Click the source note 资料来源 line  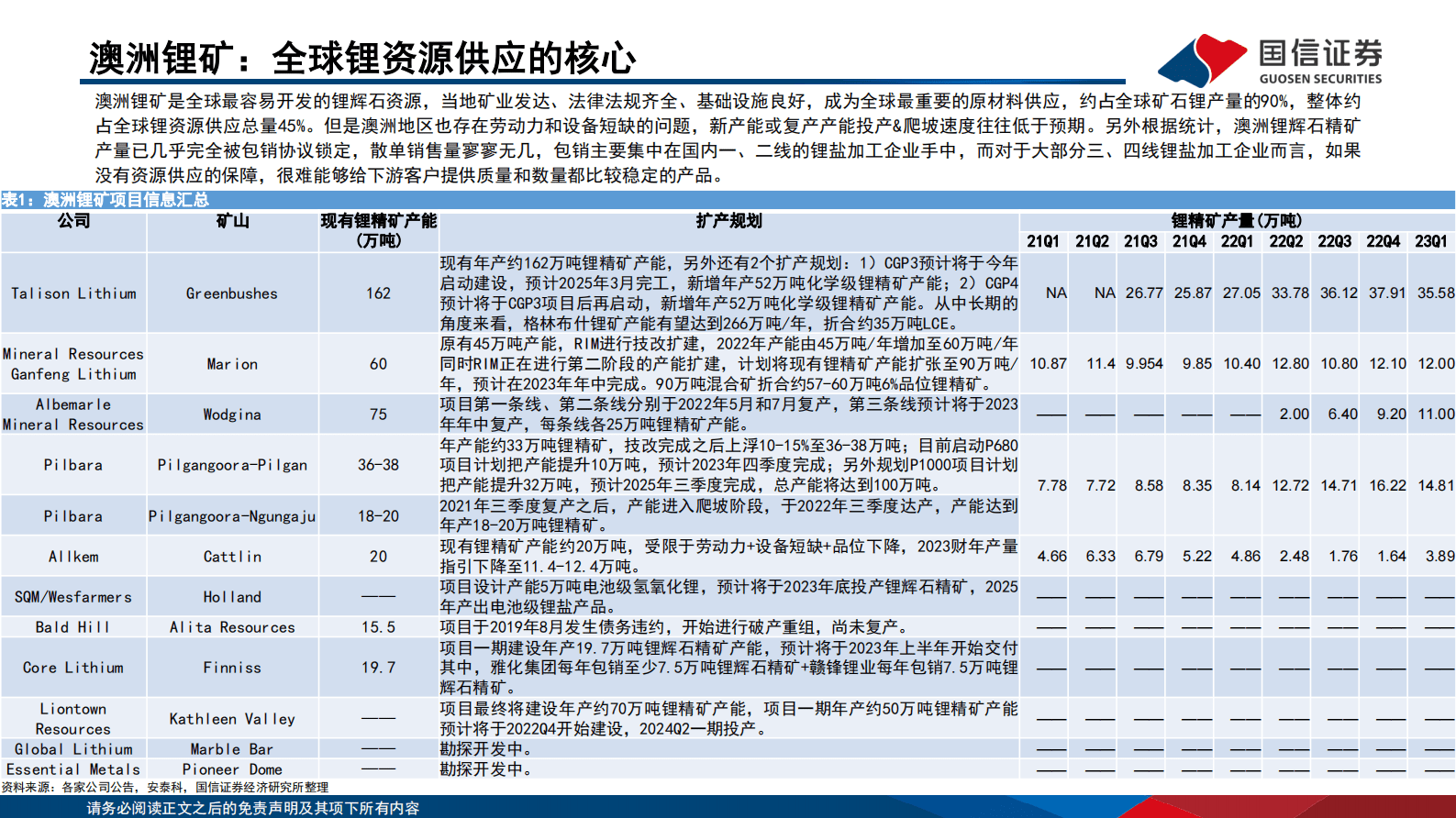pos(165,787)
